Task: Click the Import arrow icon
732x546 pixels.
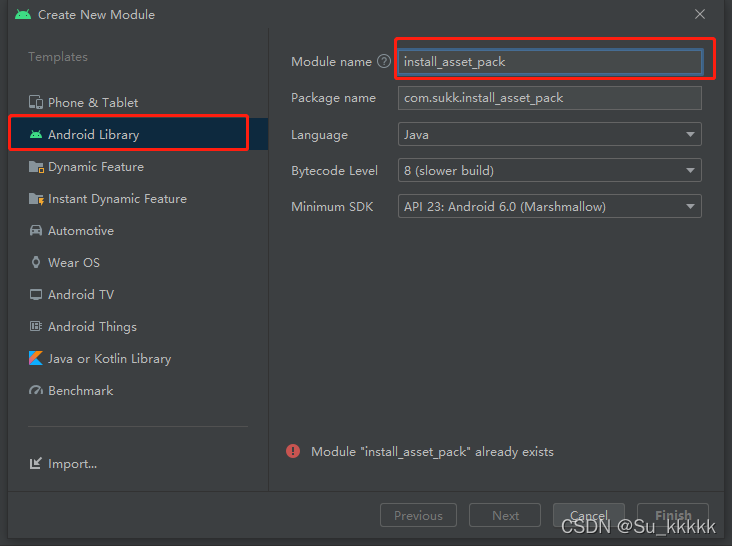Action: (36, 463)
